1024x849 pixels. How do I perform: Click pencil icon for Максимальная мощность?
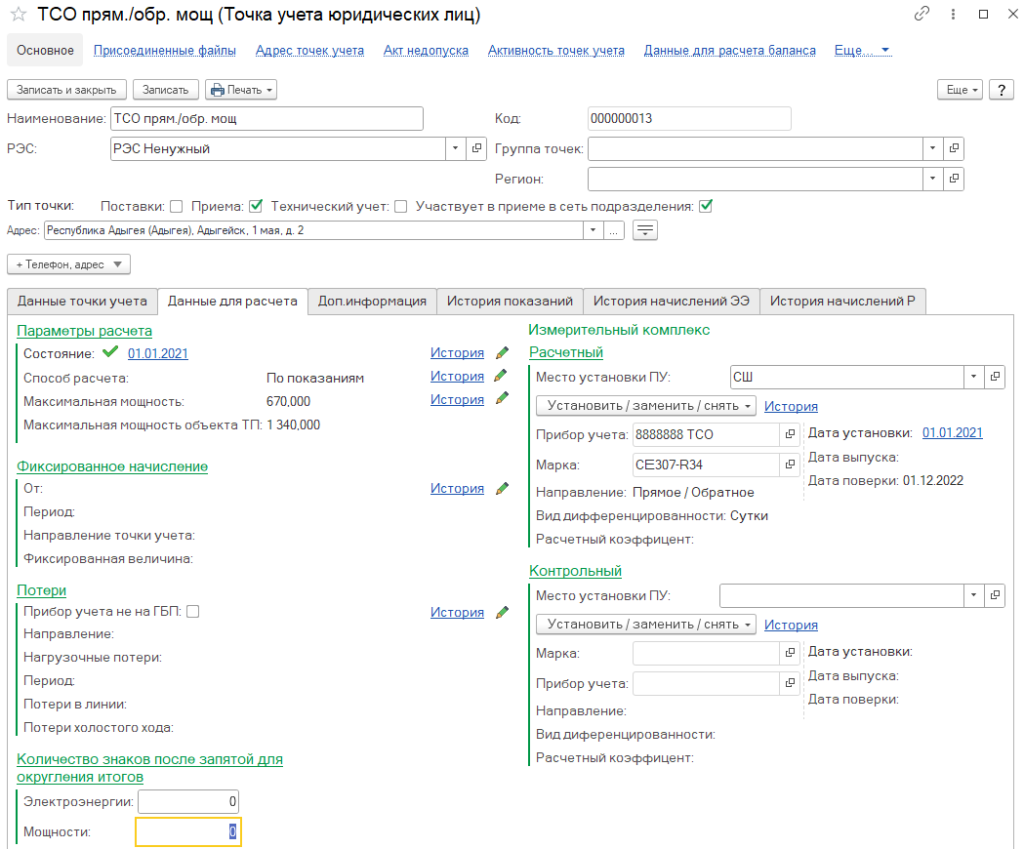coord(502,399)
